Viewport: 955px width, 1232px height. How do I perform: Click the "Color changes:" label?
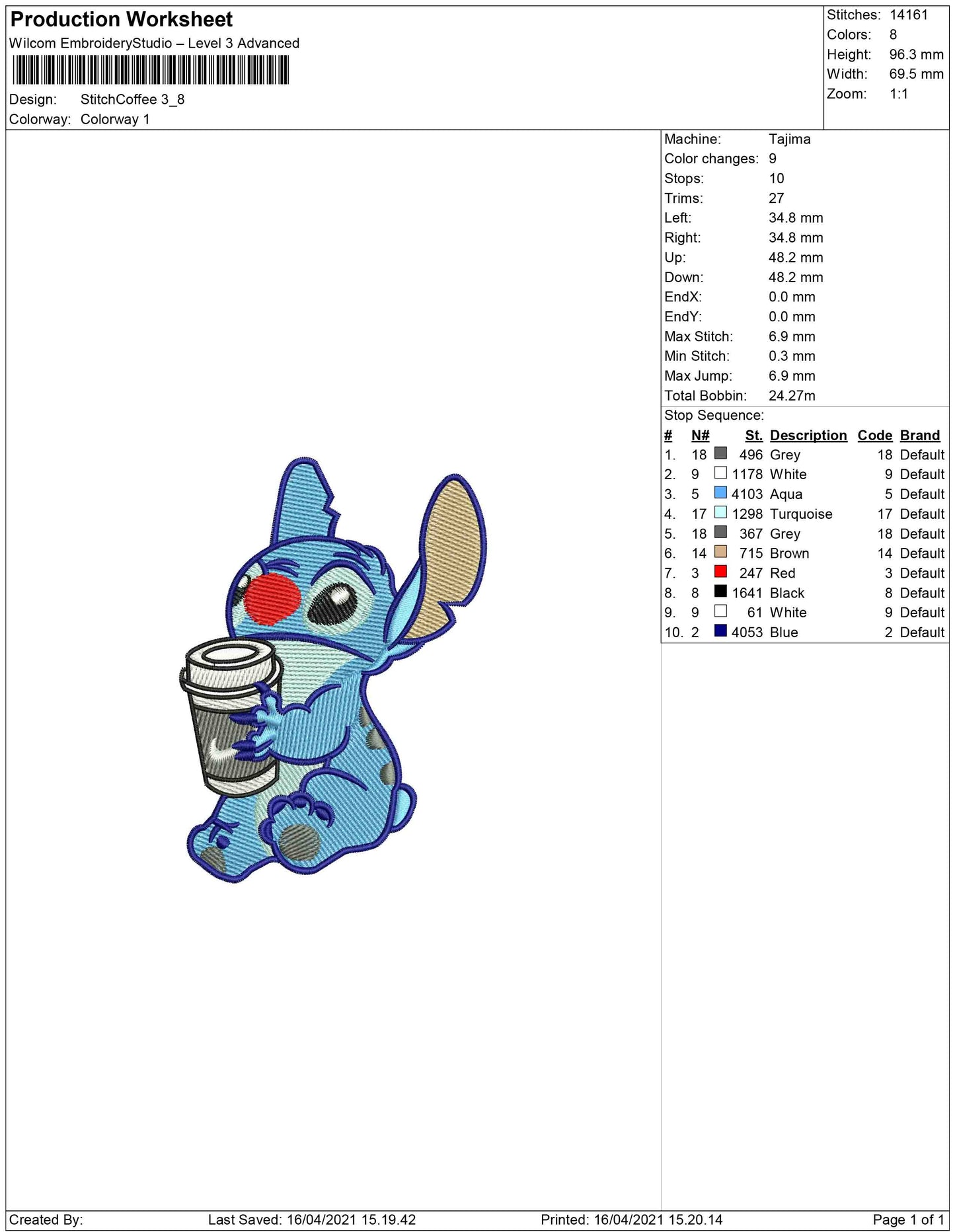pyautogui.click(x=712, y=159)
